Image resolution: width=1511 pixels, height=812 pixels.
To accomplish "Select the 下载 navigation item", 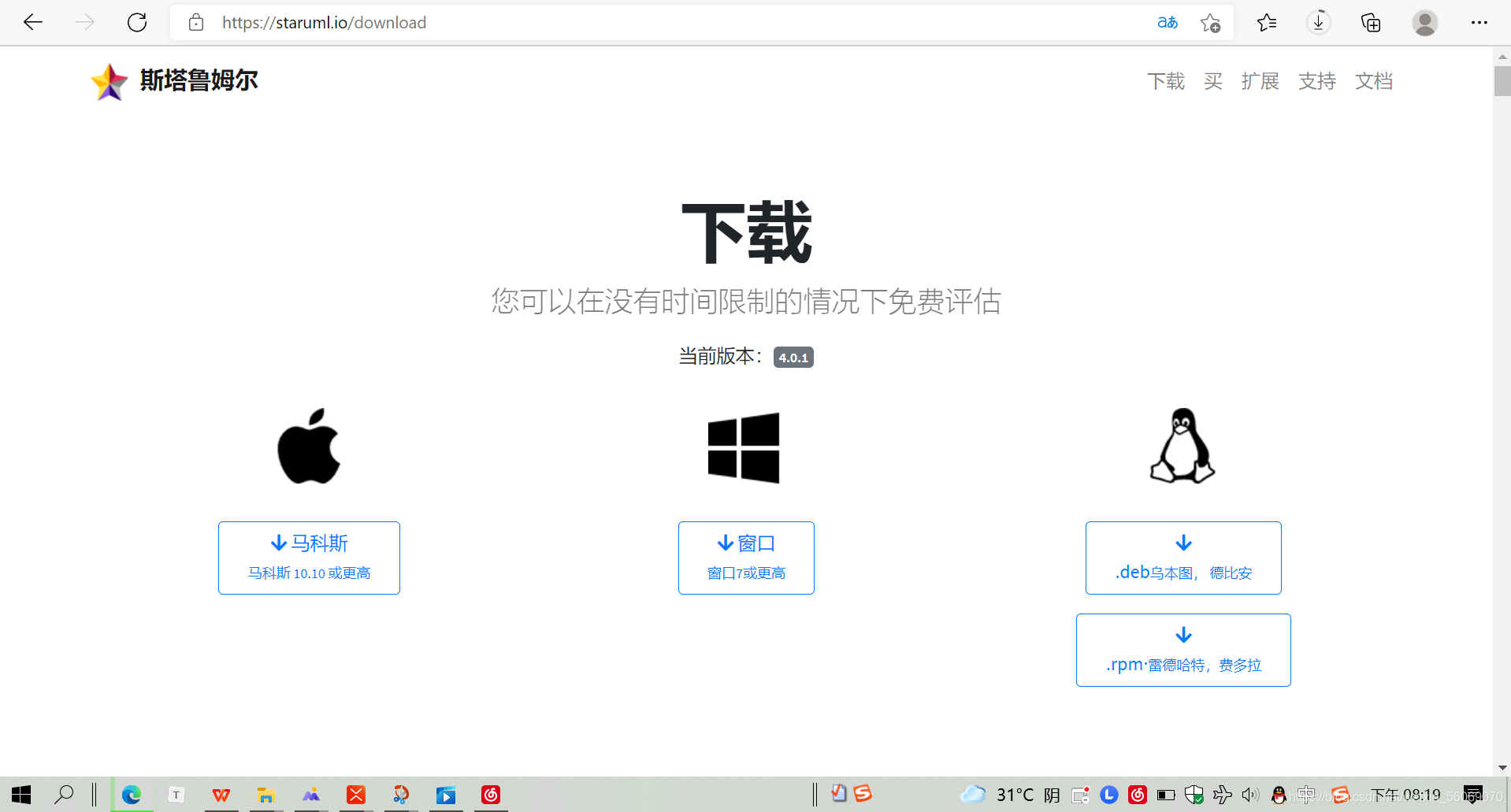I will [1166, 81].
